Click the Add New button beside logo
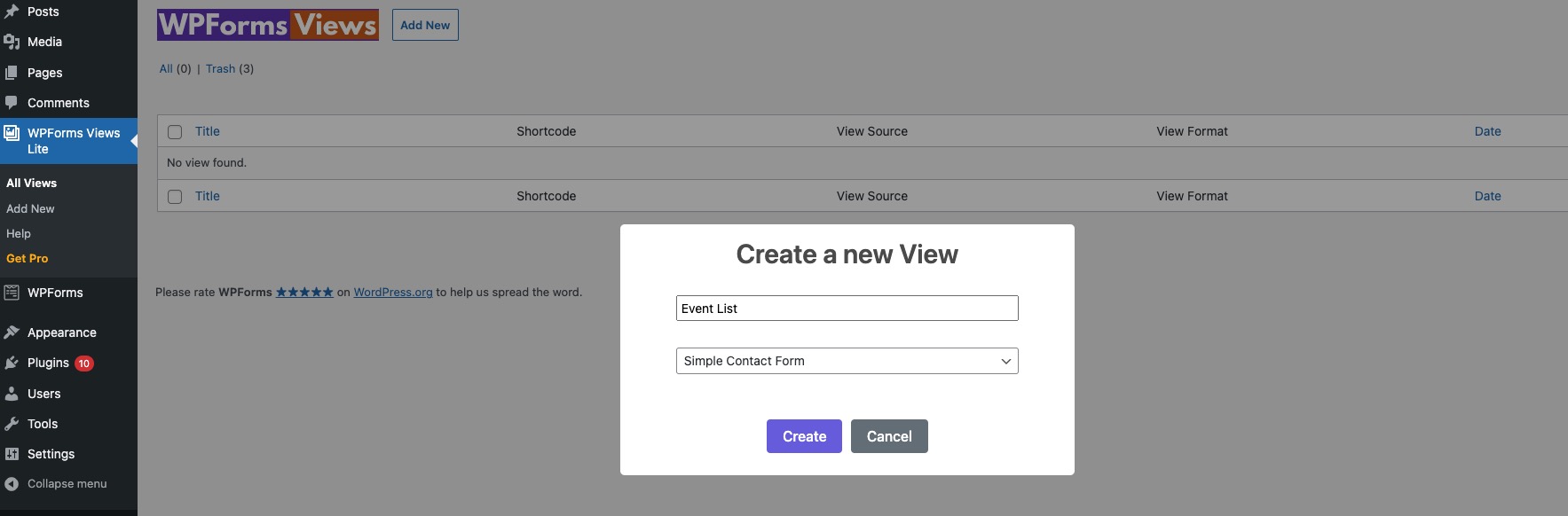 click(425, 25)
